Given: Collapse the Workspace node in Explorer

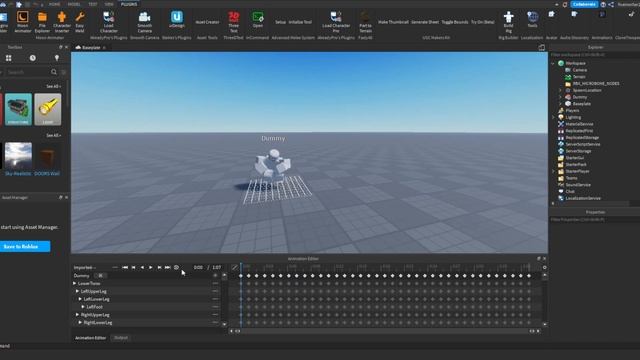Looking at the screenshot, I should [x=553, y=63].
